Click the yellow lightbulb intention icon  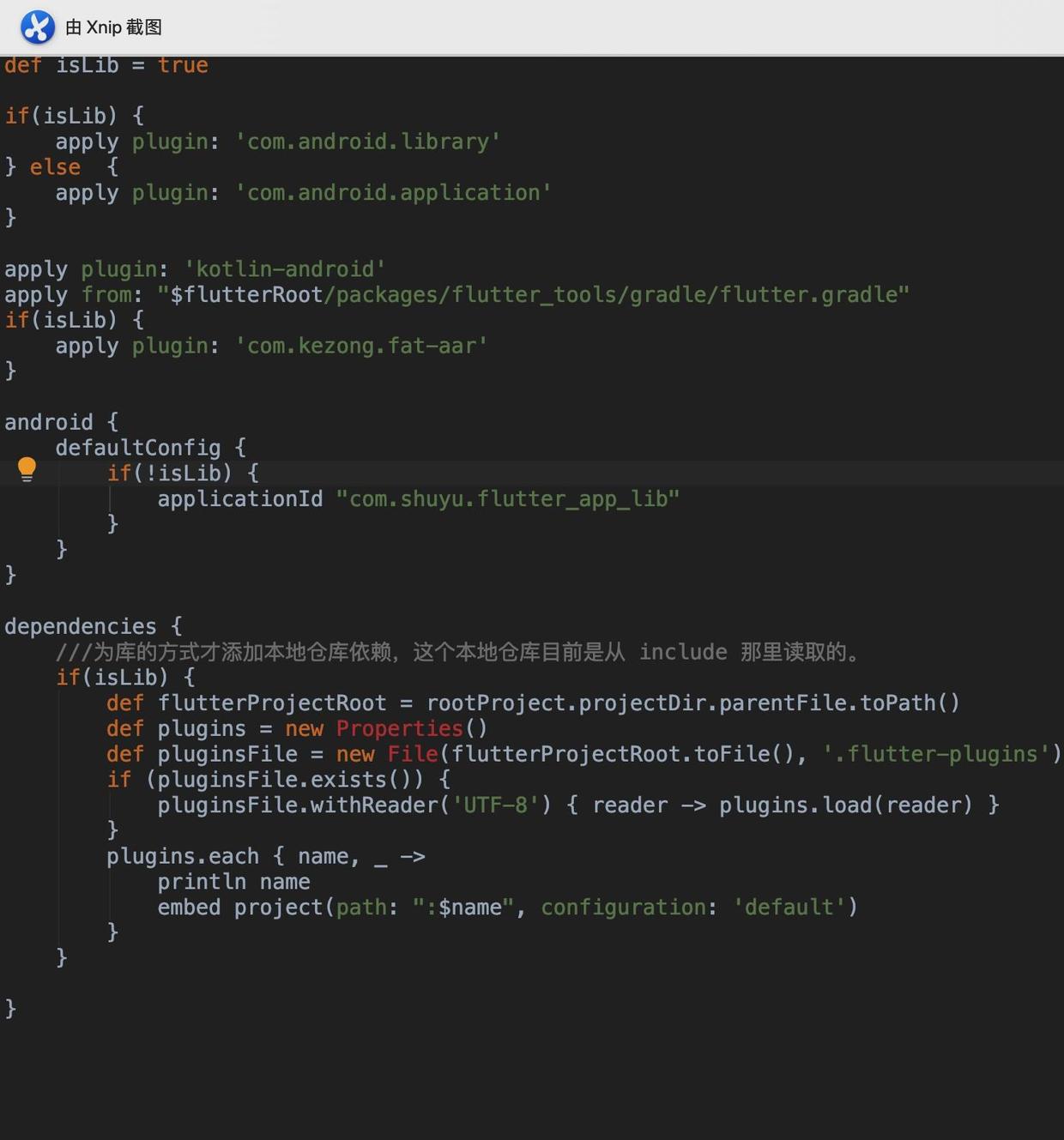27,468
